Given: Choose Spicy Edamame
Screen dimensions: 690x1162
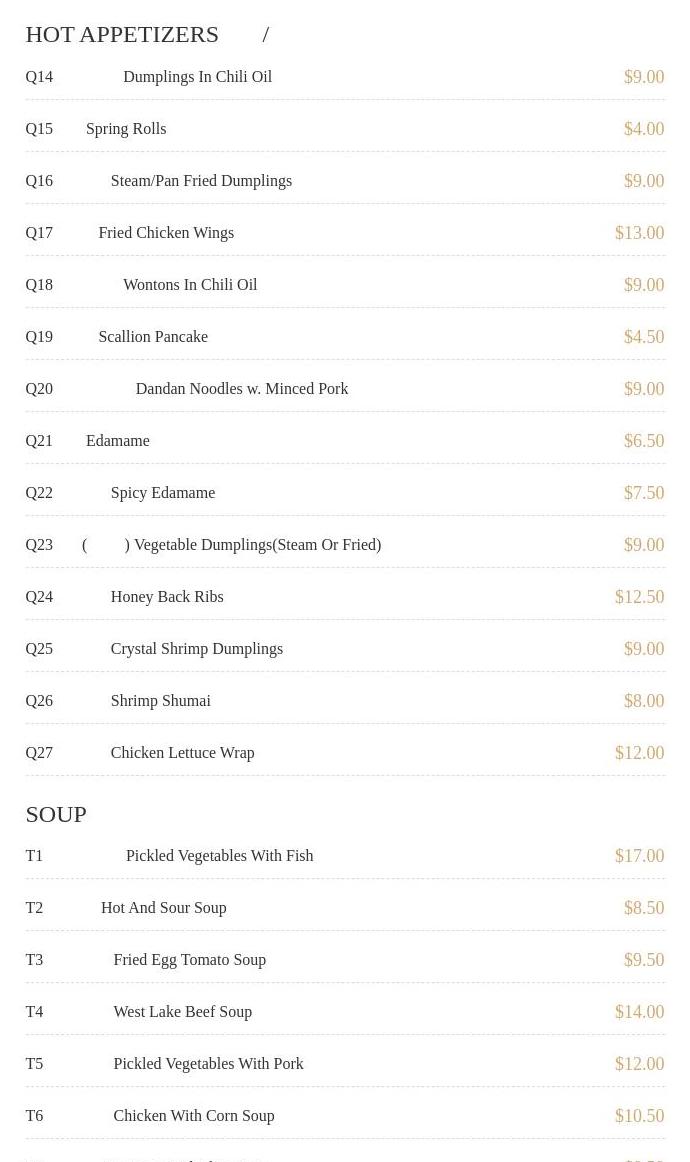Looking at the screenshot, I should point(162,493).
